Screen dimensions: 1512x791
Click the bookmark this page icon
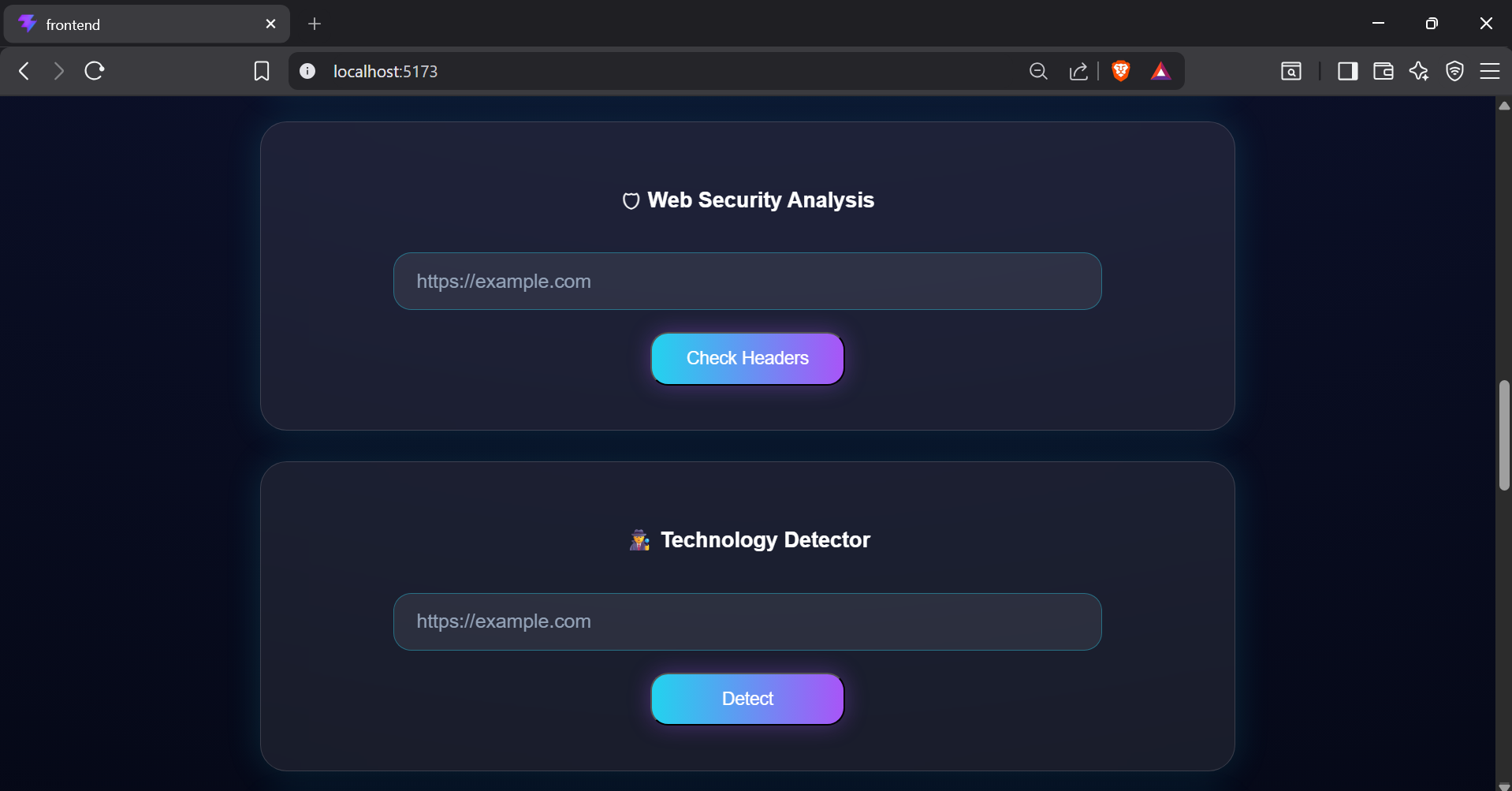262,71
